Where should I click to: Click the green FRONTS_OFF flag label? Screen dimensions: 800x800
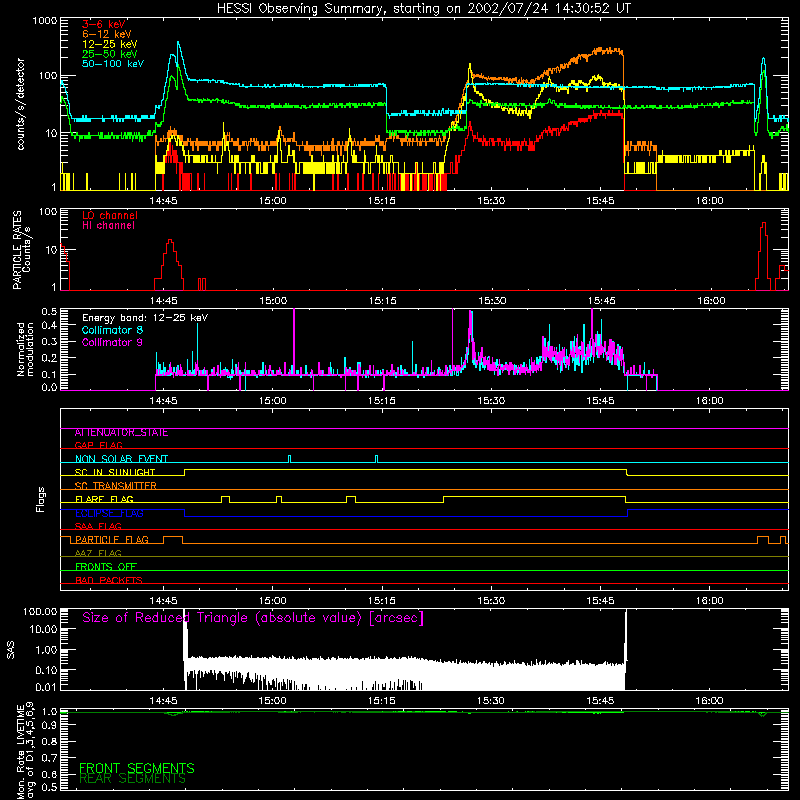click(x=106, y=567)
